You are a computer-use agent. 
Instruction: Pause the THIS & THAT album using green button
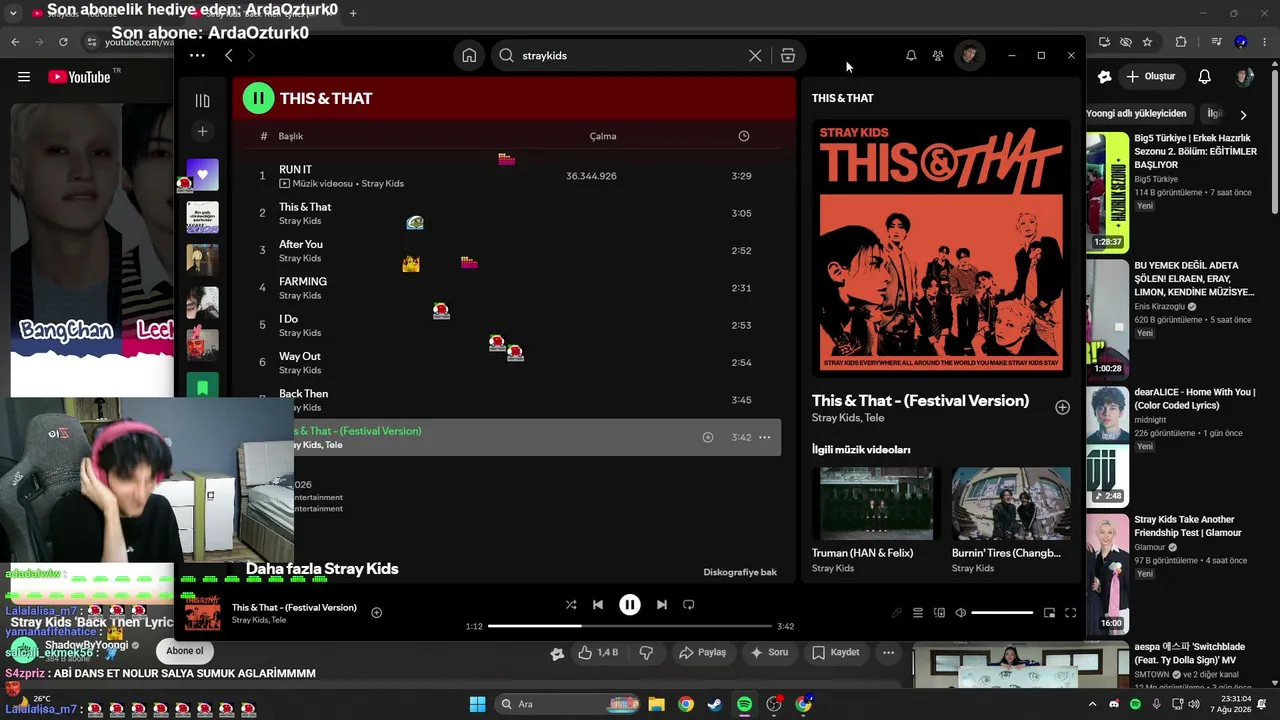tap(258, 98)
